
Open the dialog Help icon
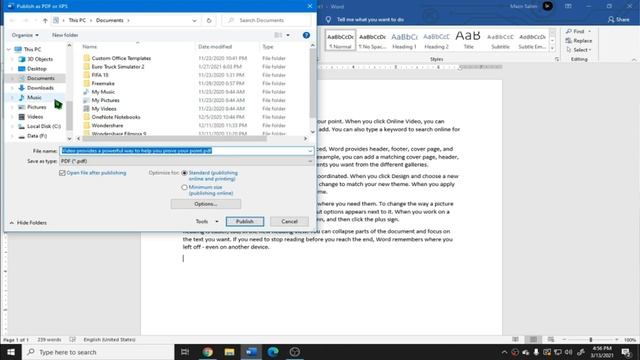306,35
